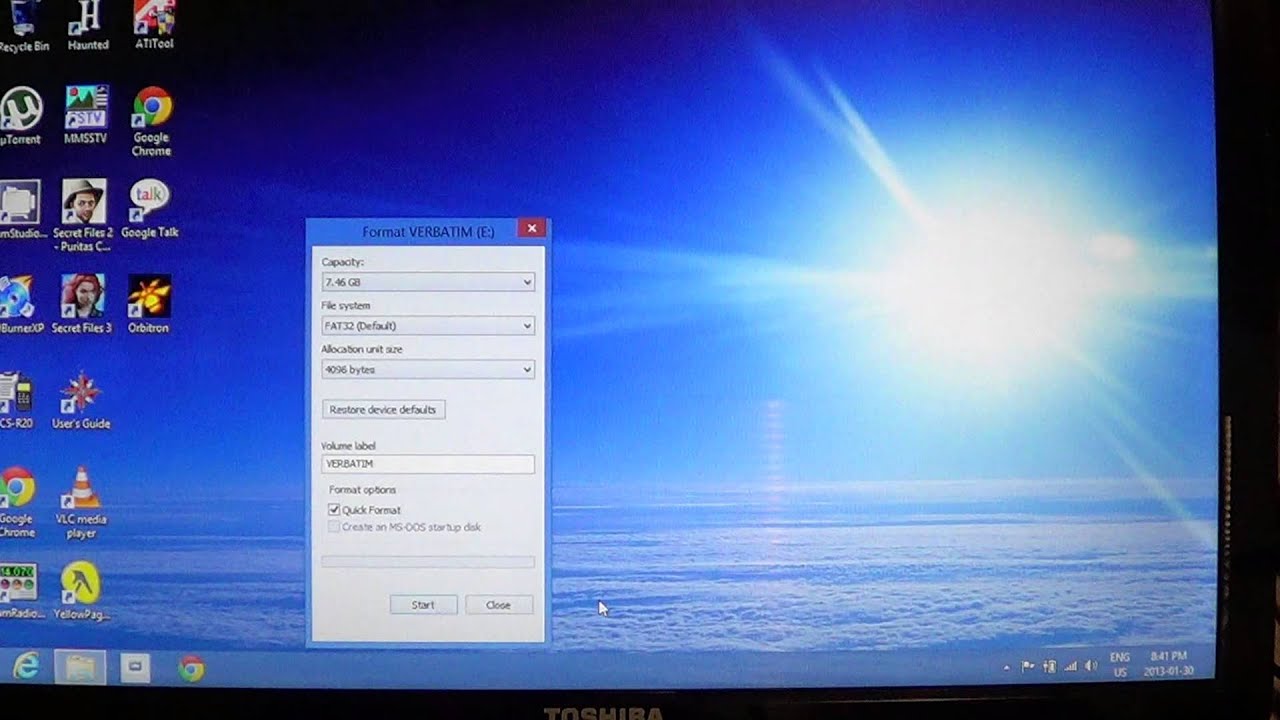1280x720 pixels.
Task: Show hidden tray icons arrow
Action: (1006, 666)
